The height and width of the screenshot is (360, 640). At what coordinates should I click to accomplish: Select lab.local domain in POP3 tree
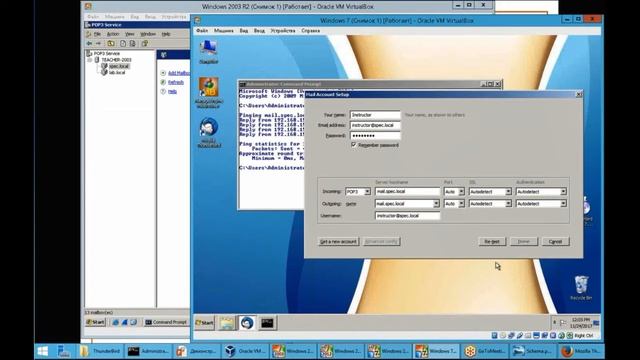click(x=117, y=72)
